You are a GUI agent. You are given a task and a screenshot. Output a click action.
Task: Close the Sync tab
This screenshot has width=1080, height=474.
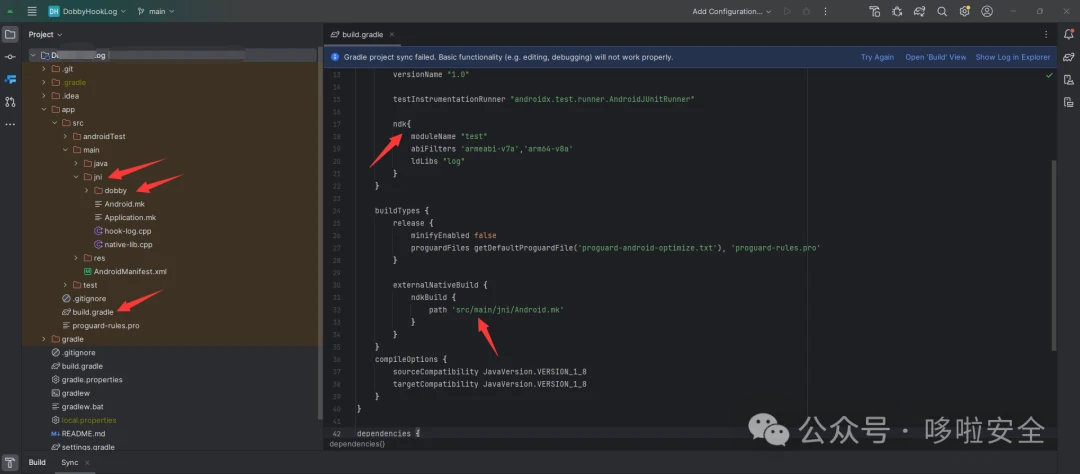tap(89, 462)
